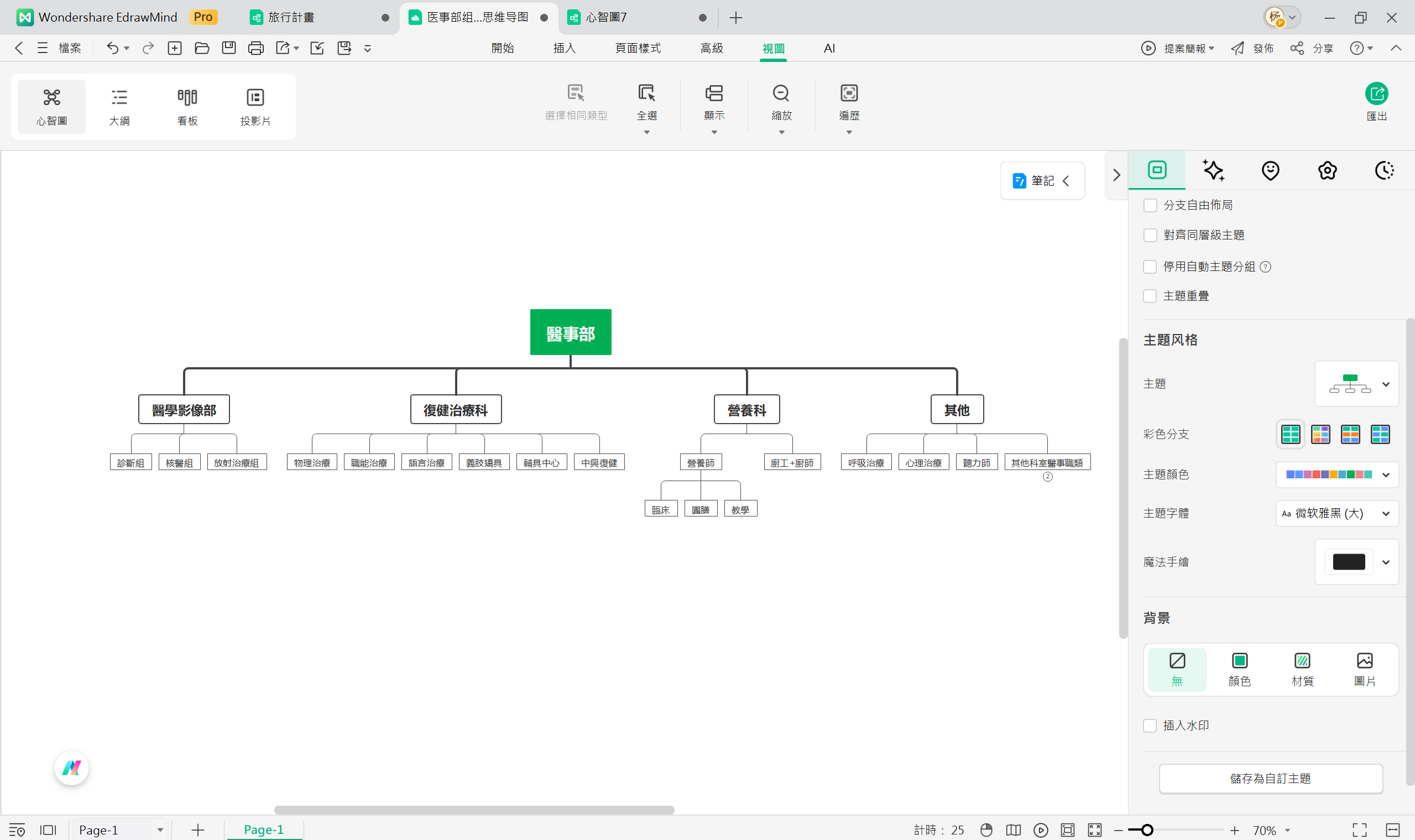Click the 儲存為自訂主題 button

(x=1271, y=778)
